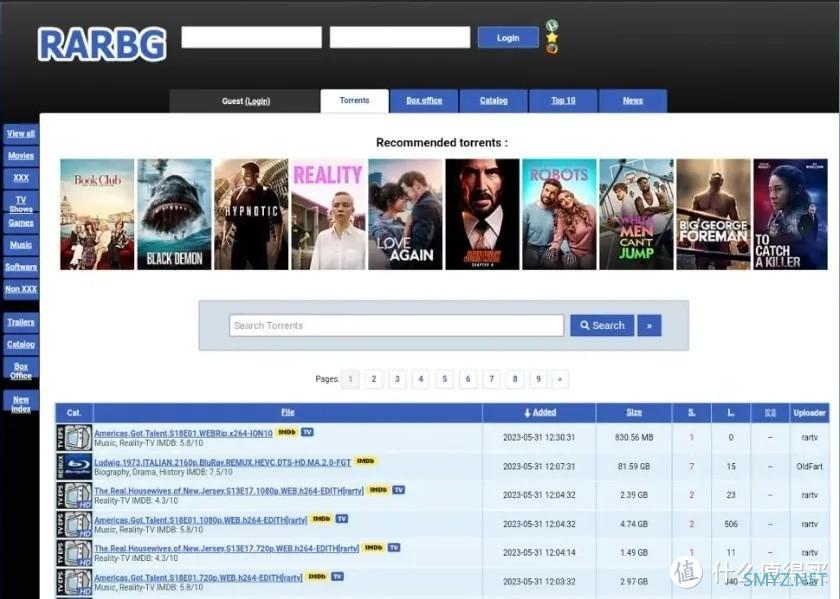Click IMDb badge on Americas.Got.Talent 1080p row
Image resolution: width=840 pixels, height=599 pixels.
click(321, 519)
